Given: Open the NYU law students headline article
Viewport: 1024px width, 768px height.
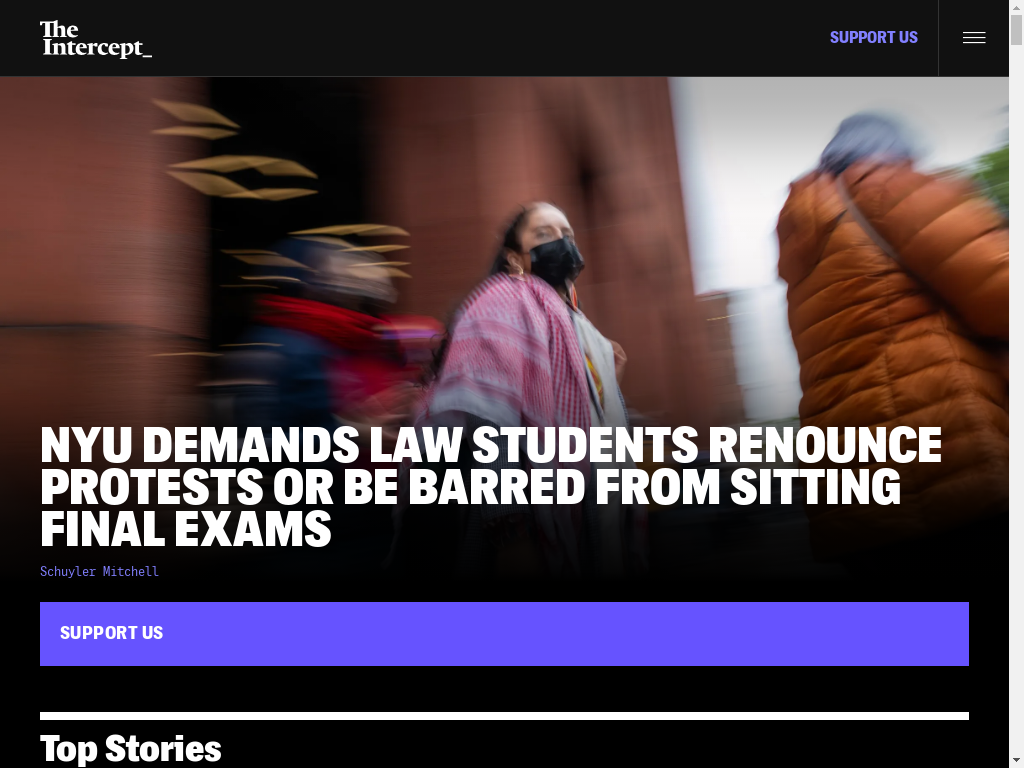Looking at the screenshot, I should 490,486.
